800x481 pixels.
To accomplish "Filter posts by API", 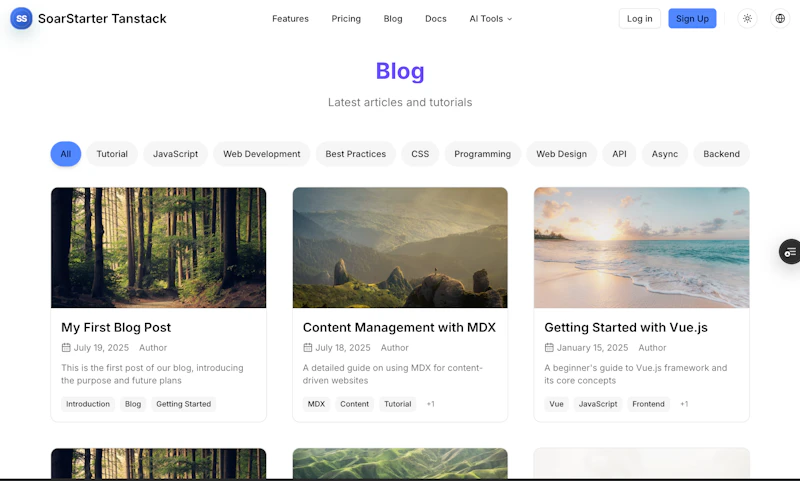I will pyautogui.click(x=619, y=154).
